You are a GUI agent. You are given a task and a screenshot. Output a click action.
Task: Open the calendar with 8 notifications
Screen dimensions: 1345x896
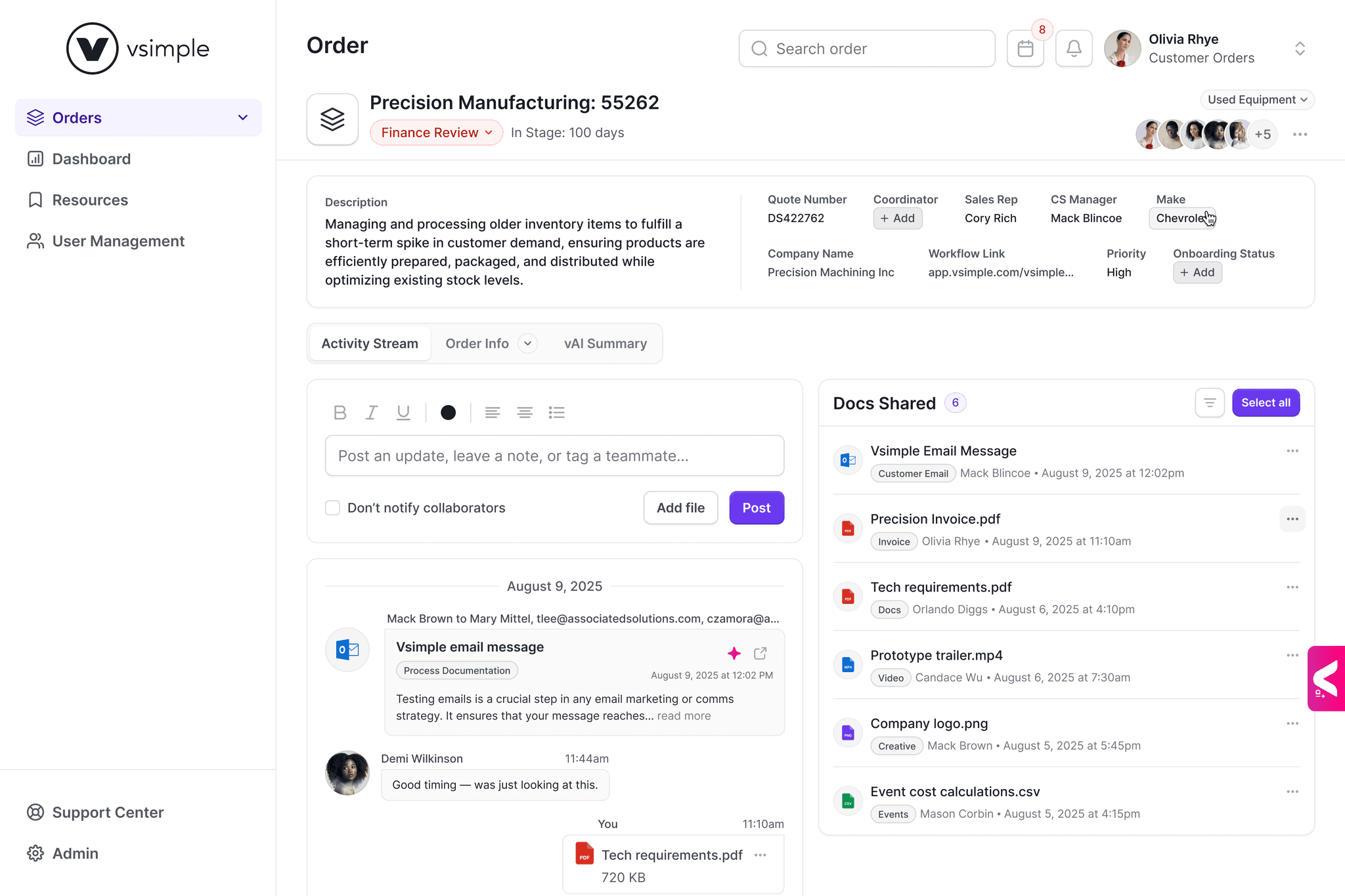pos(1025,49)
